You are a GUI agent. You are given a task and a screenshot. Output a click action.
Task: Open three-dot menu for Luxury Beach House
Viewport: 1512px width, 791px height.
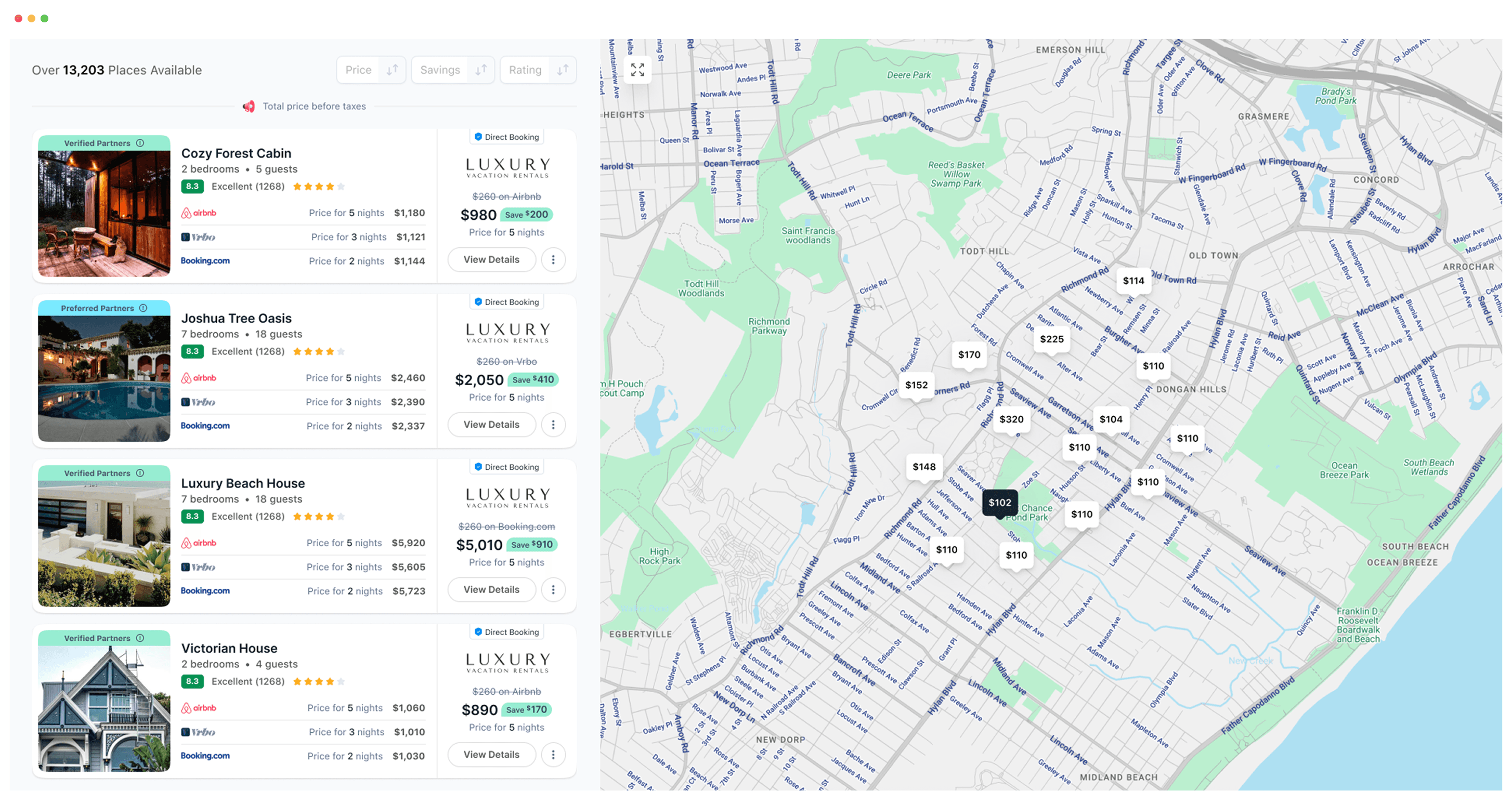(x=553, y=589)
